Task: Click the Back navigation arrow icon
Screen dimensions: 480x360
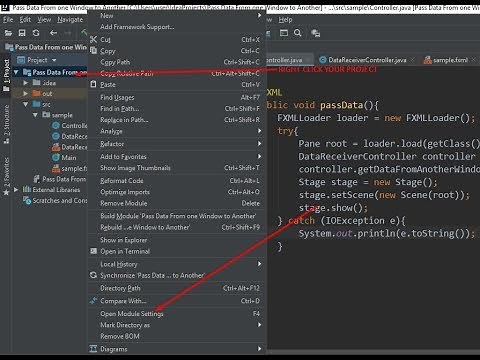Action: pyautogui.click(x=53, y=33)
